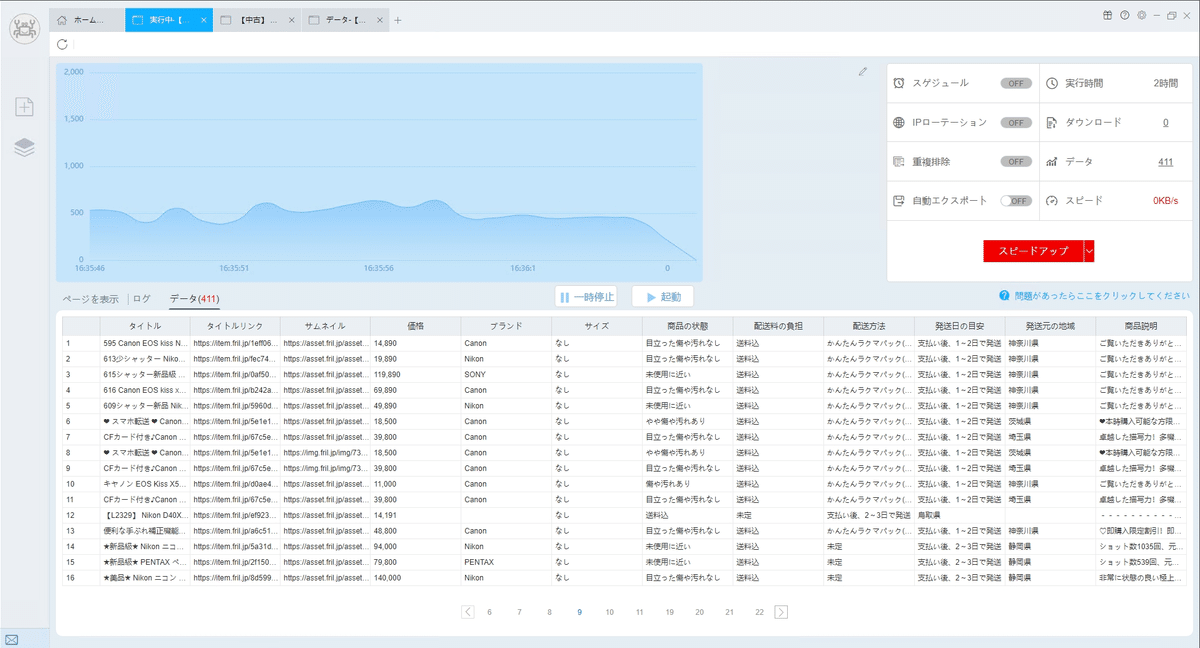Click the gauge icon beside スピード
This screenshot has width=1200, height=648.
[1052, 200]
